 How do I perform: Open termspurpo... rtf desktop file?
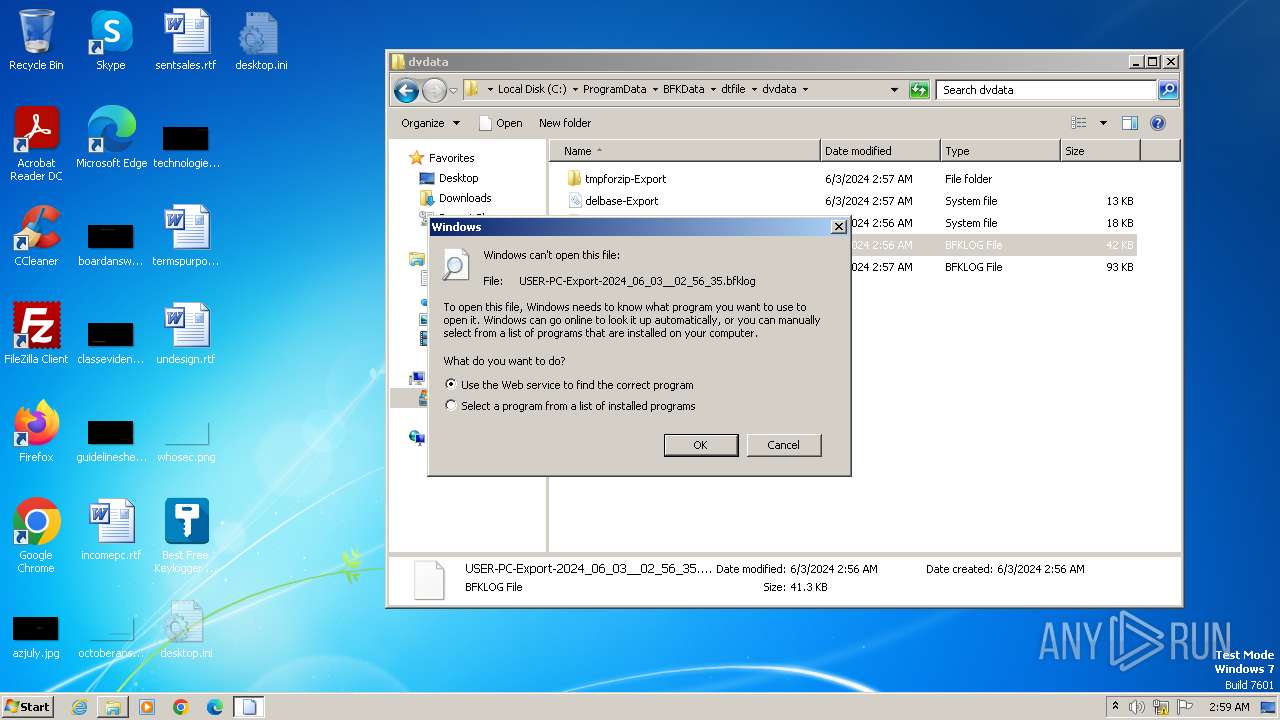click(x=186, y=236)
